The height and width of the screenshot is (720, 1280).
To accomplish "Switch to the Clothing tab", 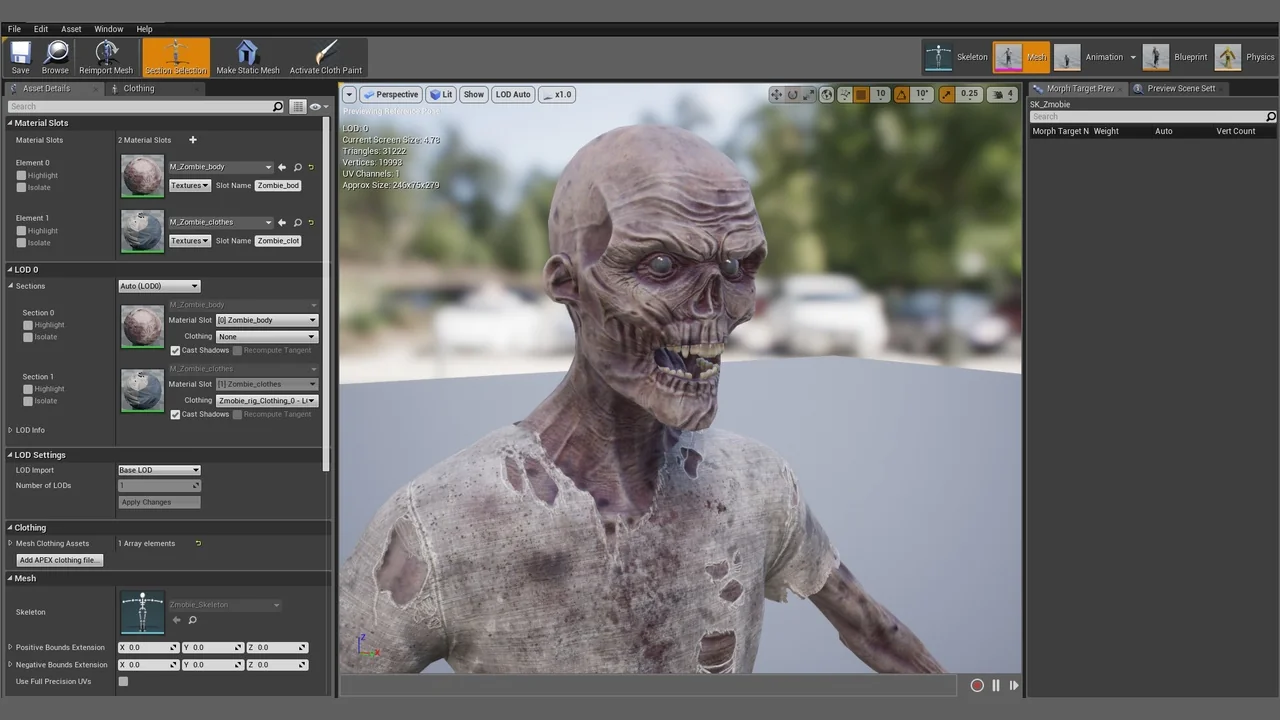I will 138,88.
